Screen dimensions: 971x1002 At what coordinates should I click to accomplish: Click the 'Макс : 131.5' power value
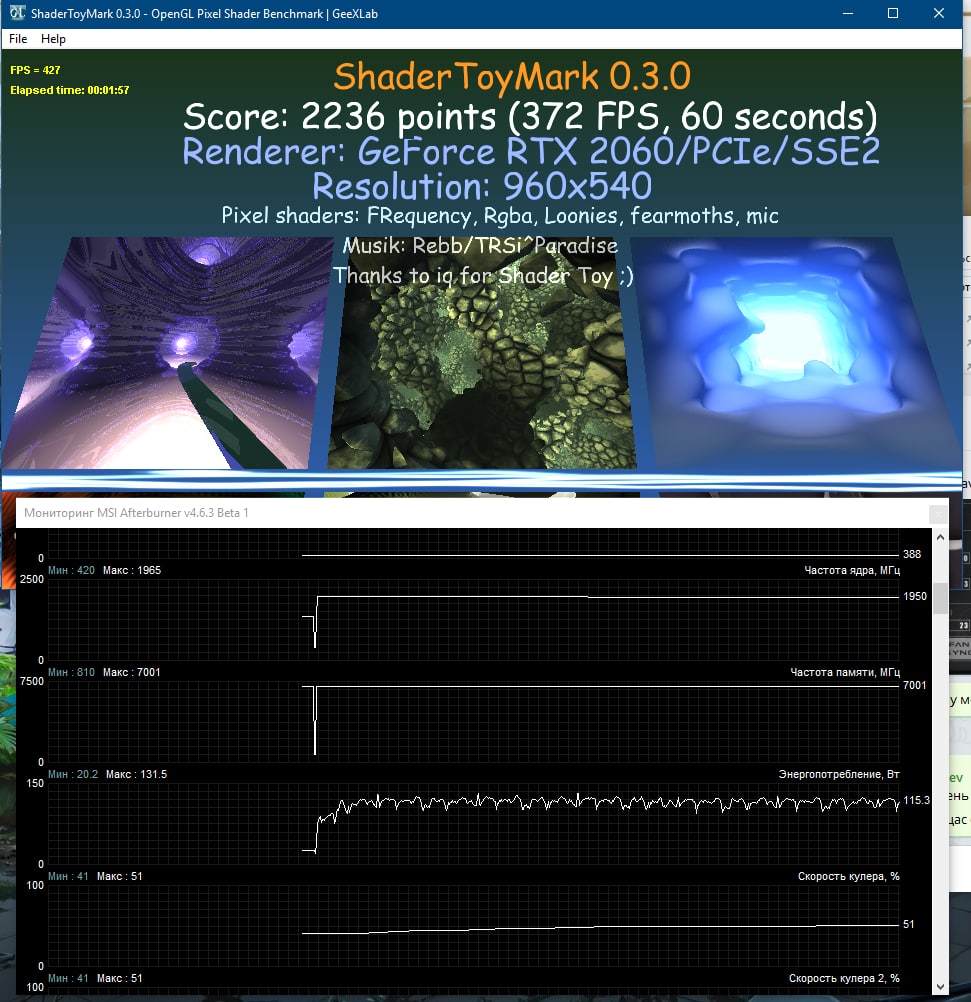coord(136,774)
